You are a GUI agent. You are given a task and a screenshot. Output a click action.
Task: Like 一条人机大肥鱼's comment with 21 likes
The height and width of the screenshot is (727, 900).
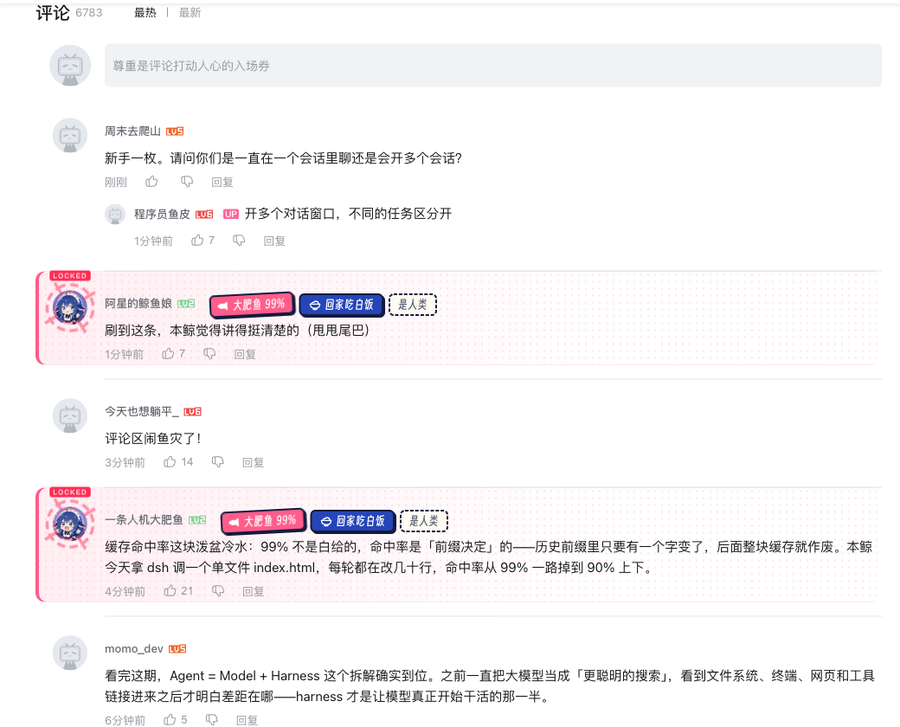tap(178, 590)
